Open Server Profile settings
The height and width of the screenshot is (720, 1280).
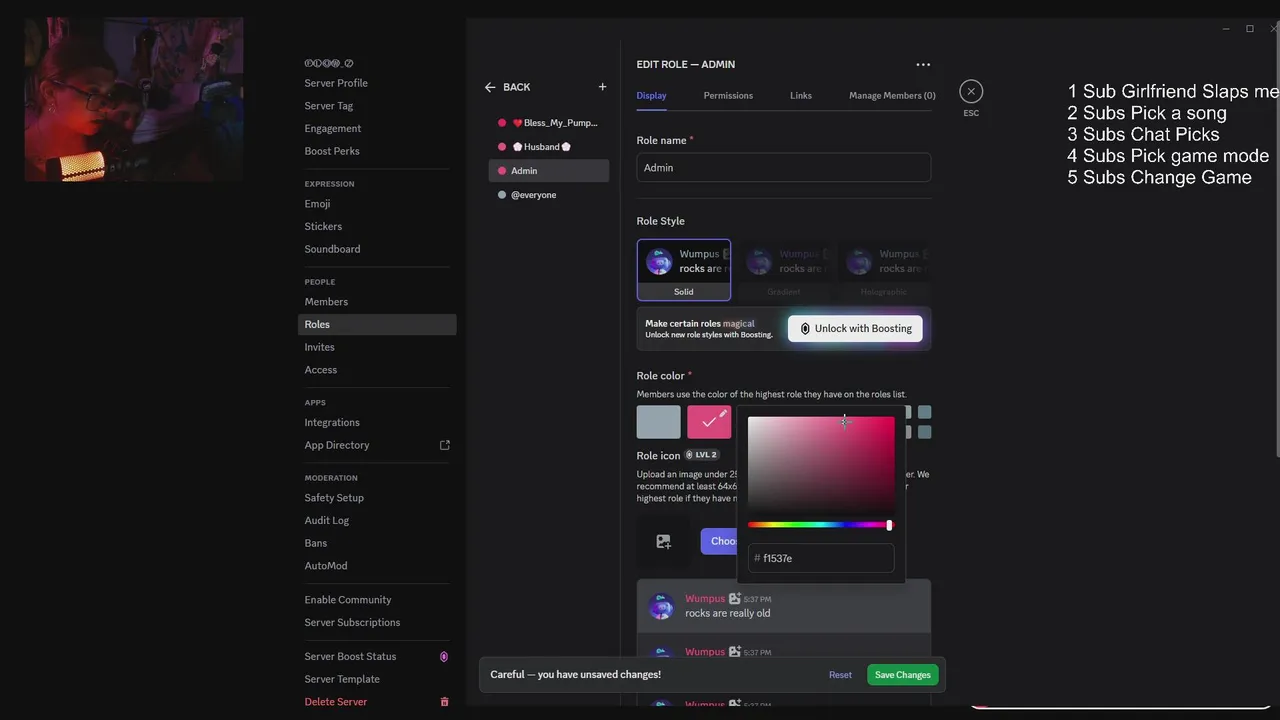[x=336, y=83]
